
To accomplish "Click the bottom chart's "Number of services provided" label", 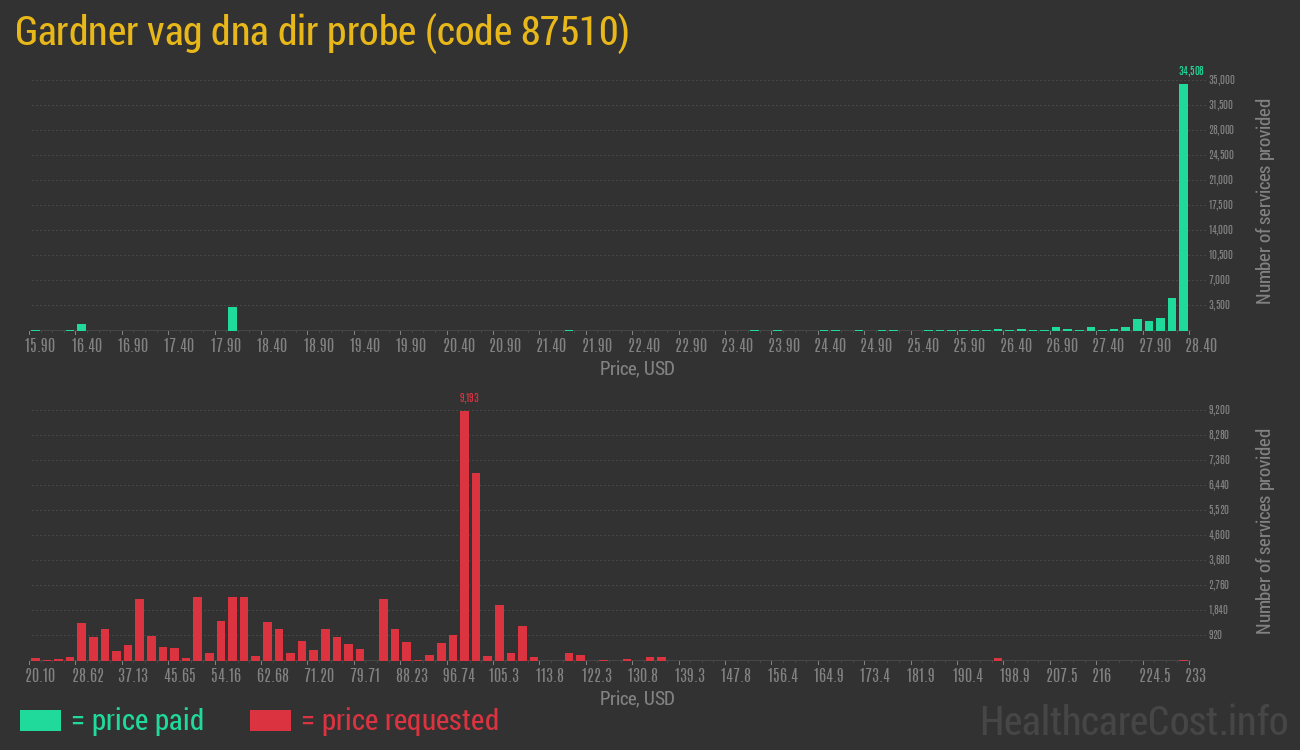I will pyautogui.click(x=1264, y=531).
